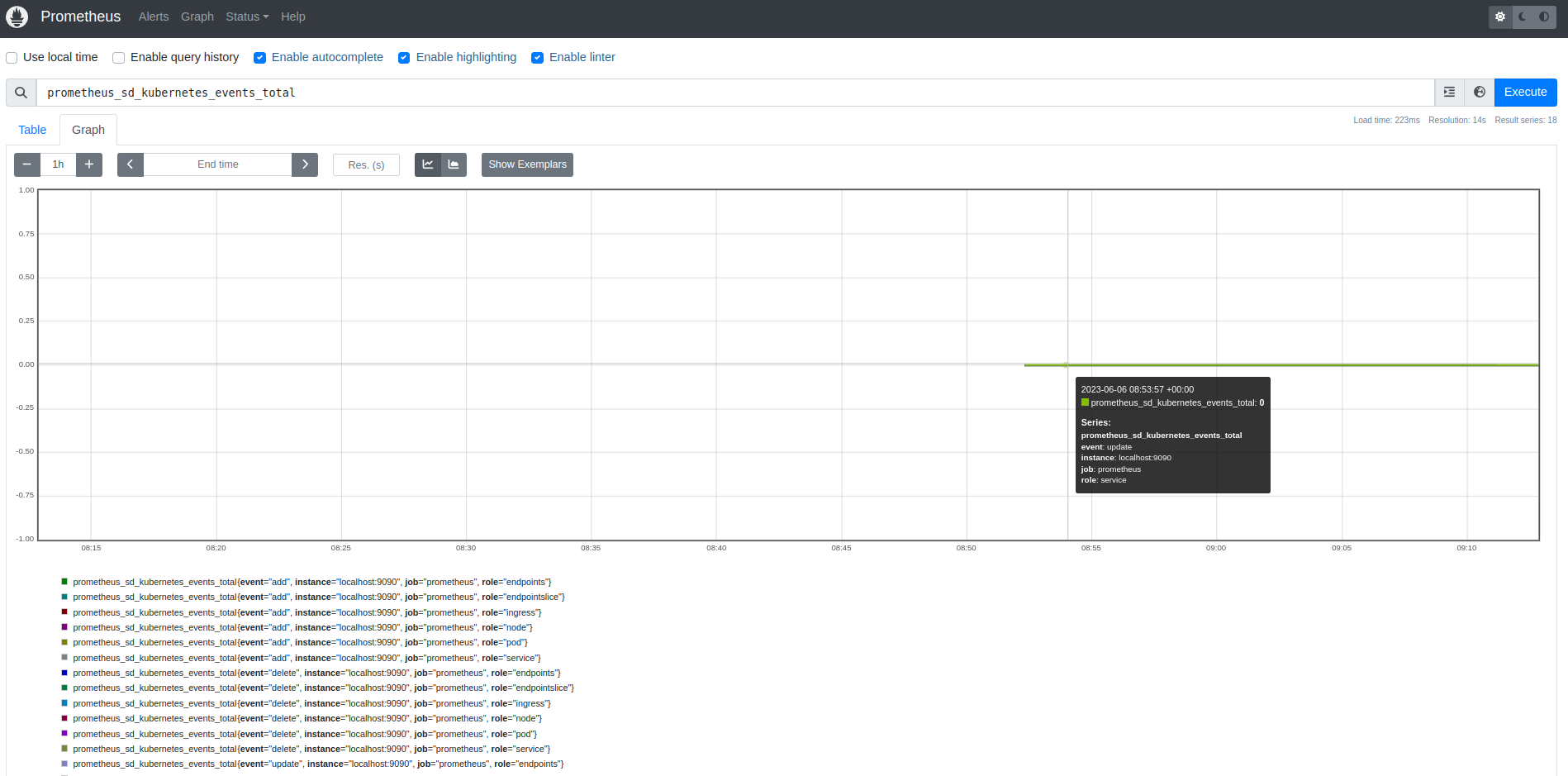Click the search magnifier icon
Viewport: 1568px width, 776px height.
pyautogui.click(x=21, y=93)
